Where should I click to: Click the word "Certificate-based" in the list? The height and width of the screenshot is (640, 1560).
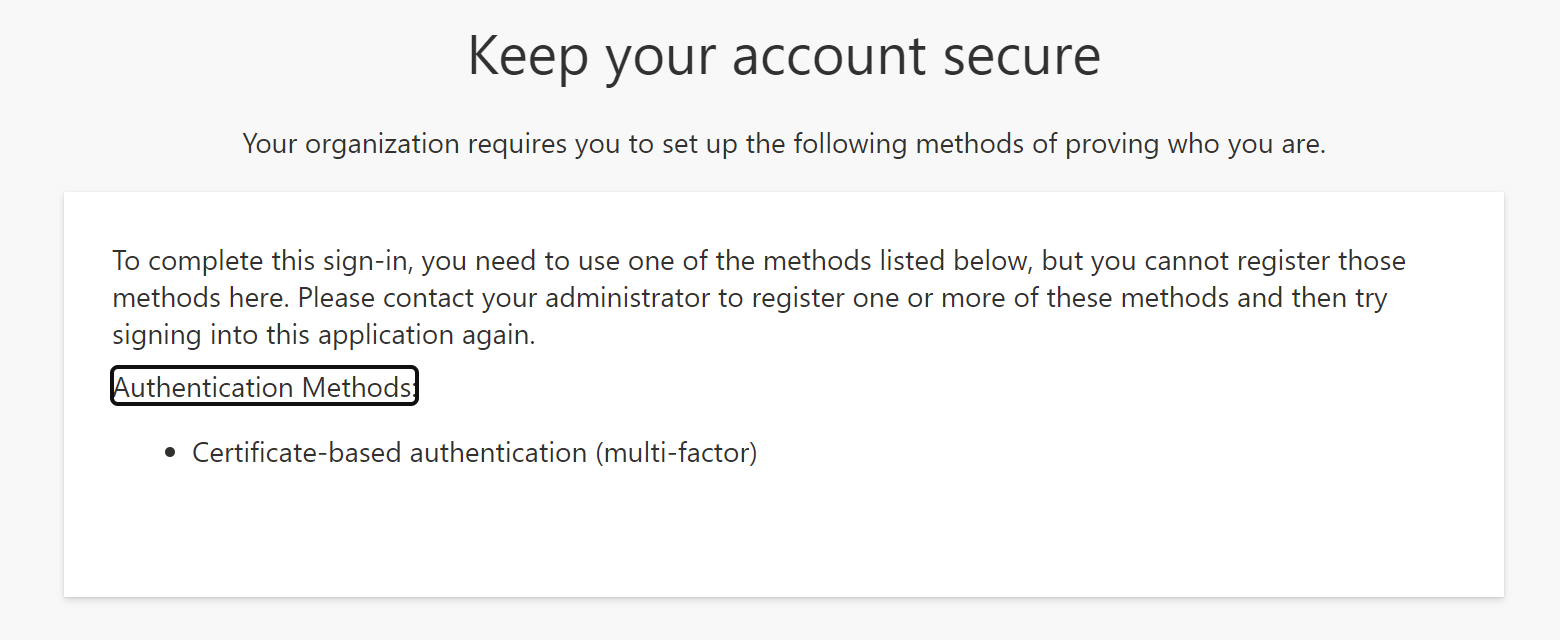click(x=296, y=453)
